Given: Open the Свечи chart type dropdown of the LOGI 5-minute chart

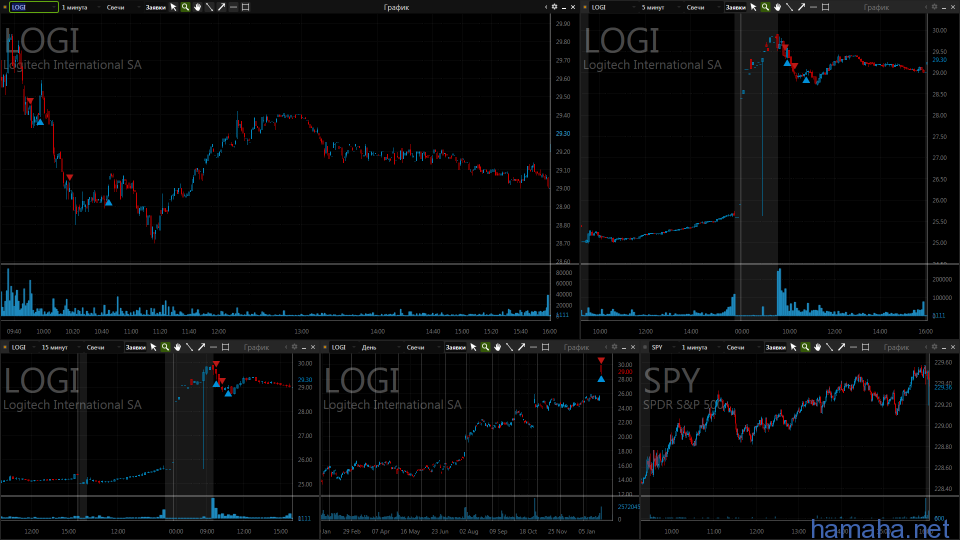Looking at the screenshot, I should click(702, 7).
